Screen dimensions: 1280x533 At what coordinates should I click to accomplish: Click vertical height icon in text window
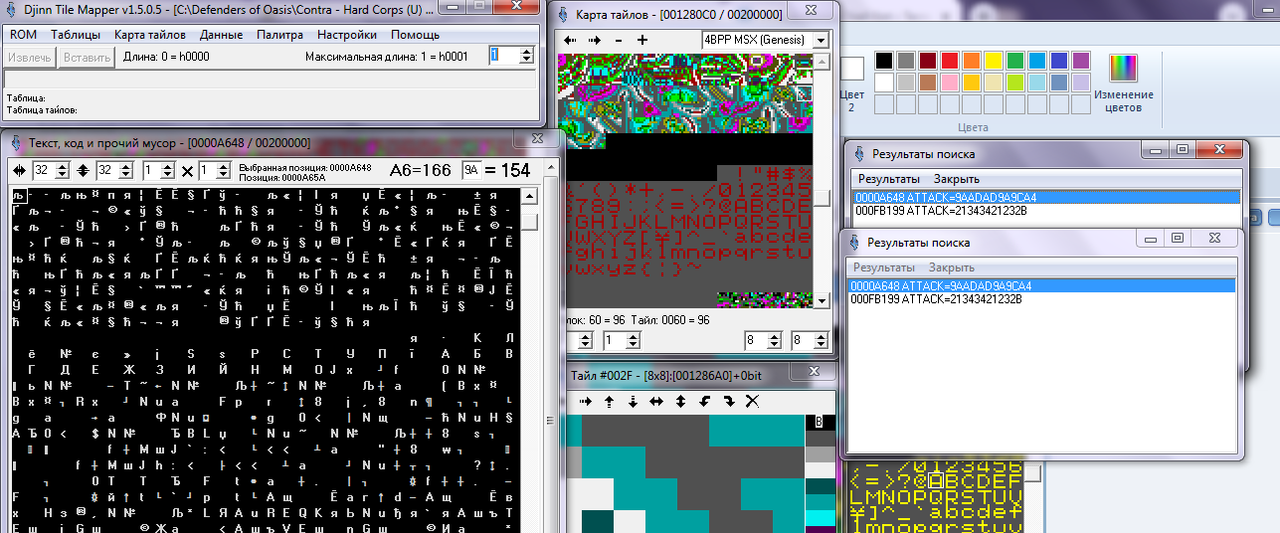point(83,171)
